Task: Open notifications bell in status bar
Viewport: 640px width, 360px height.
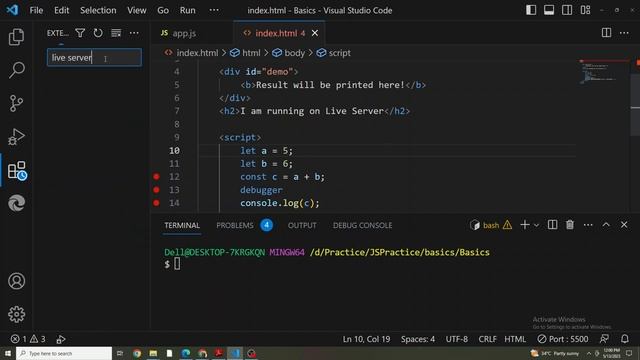Action: (624, 339)
